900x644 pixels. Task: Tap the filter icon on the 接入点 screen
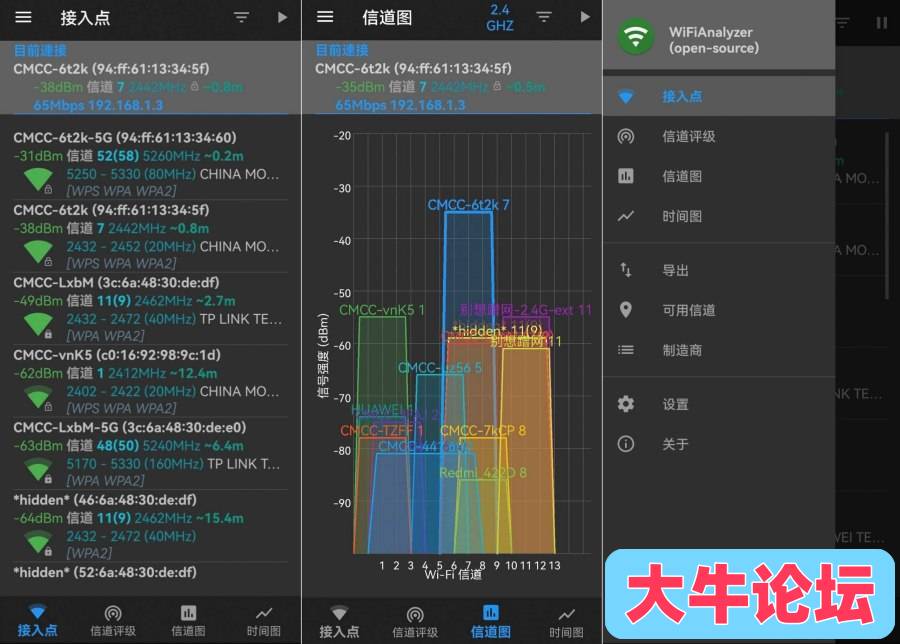[x=242, y=18]
